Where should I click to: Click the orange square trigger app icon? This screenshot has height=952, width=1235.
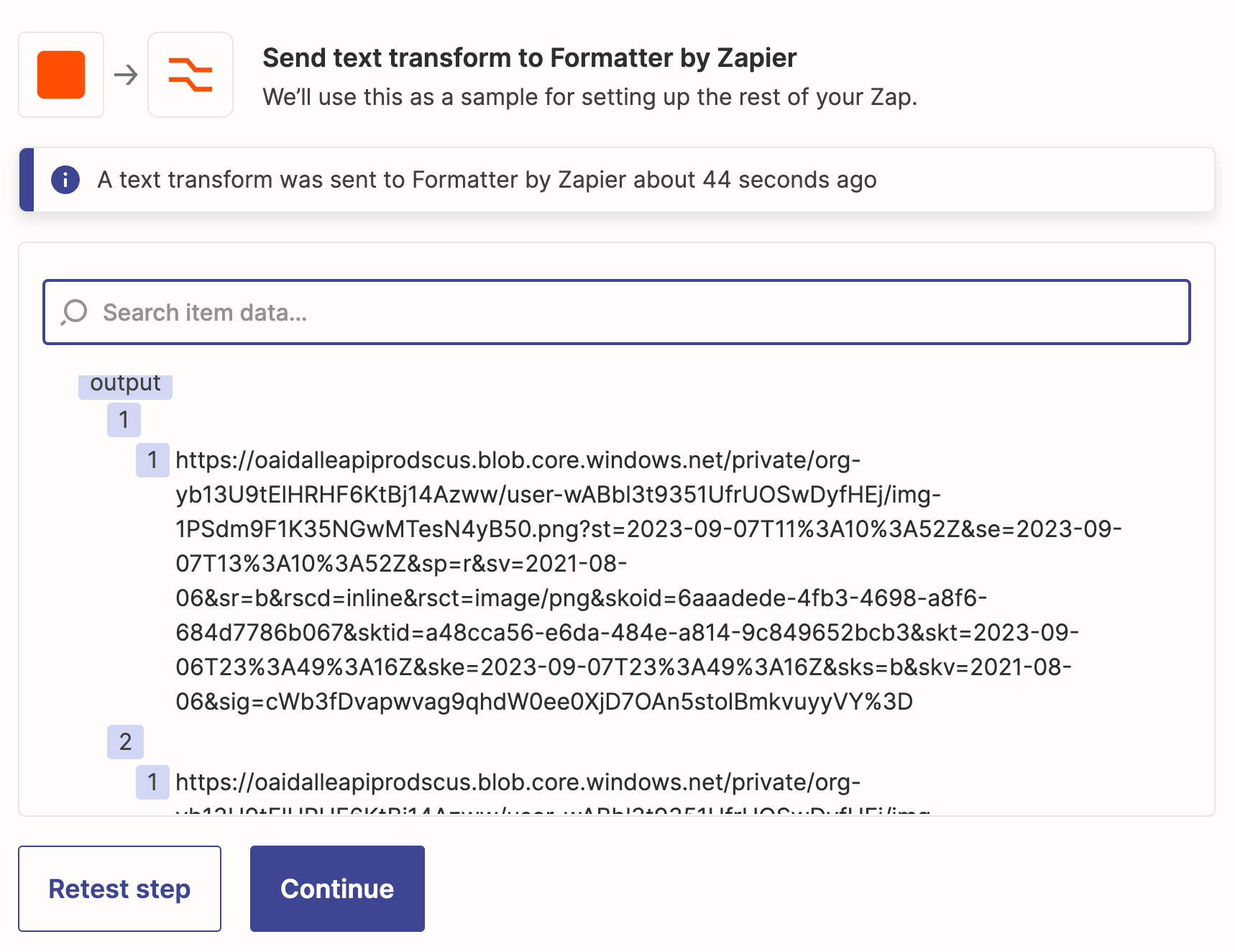point(61,75)
